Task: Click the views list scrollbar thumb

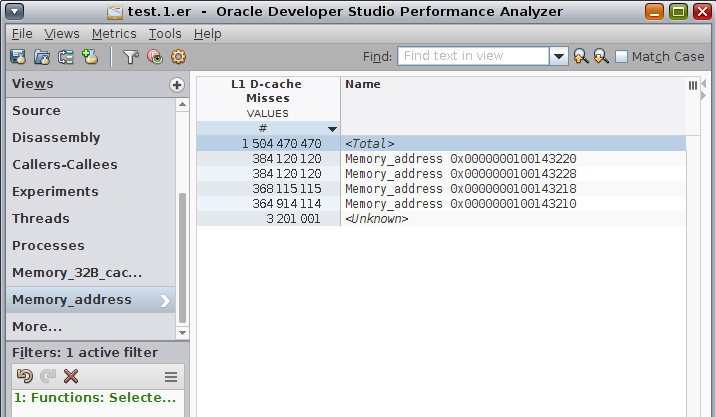Action: (182, 258)
